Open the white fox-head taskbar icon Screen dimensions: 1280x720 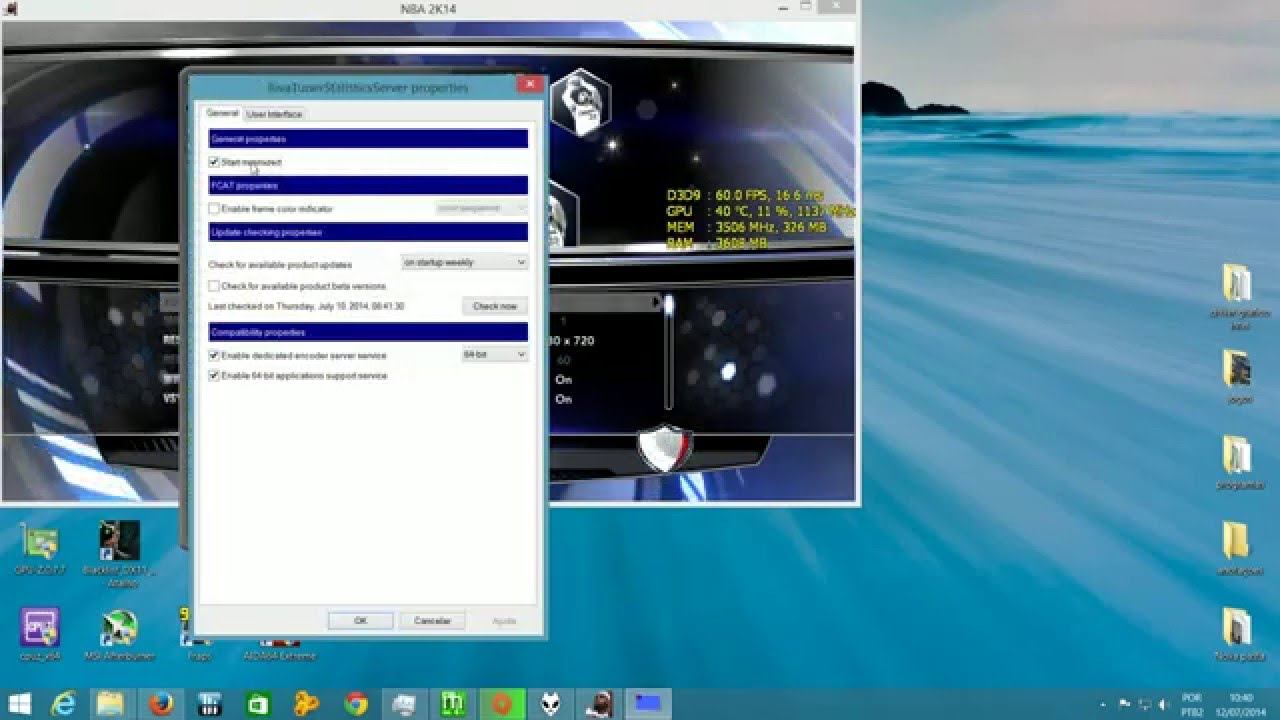coord(551,704)
